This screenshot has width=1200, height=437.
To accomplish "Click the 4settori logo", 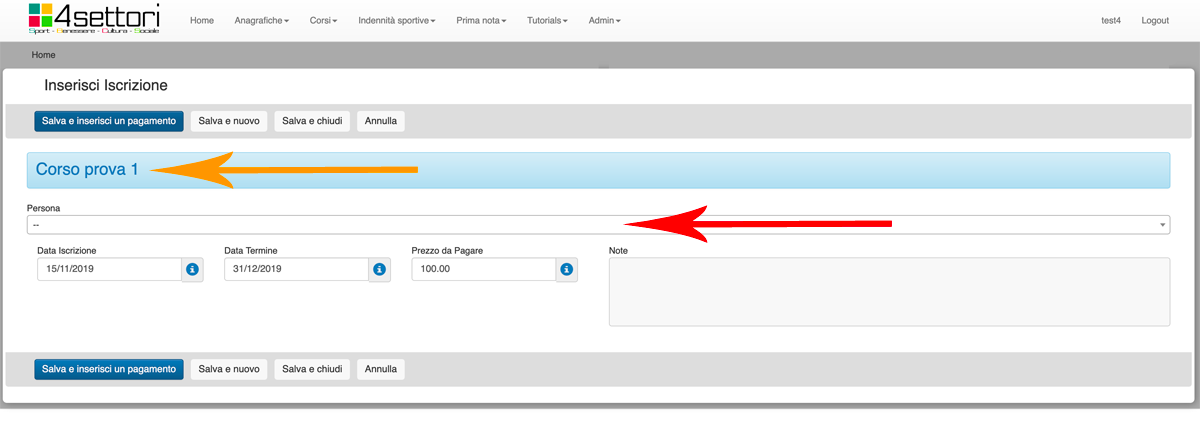I will coord(94,20).
